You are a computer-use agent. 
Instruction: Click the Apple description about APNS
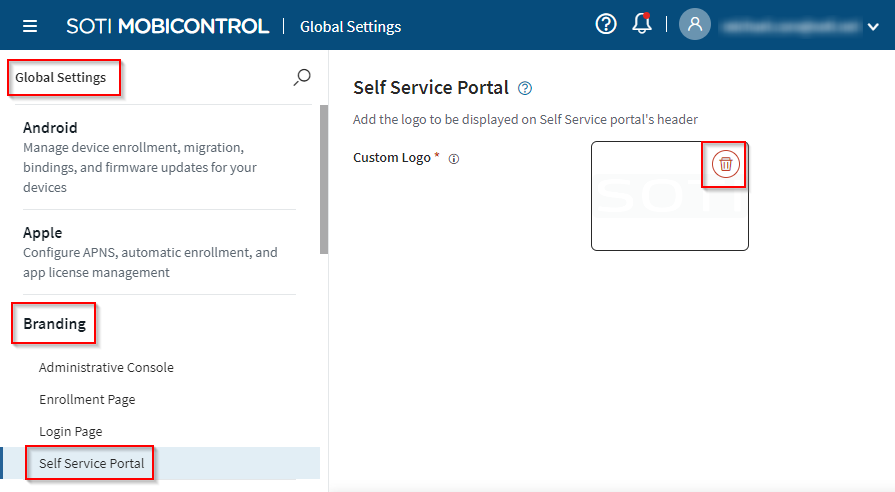click(x=150, y=263)
